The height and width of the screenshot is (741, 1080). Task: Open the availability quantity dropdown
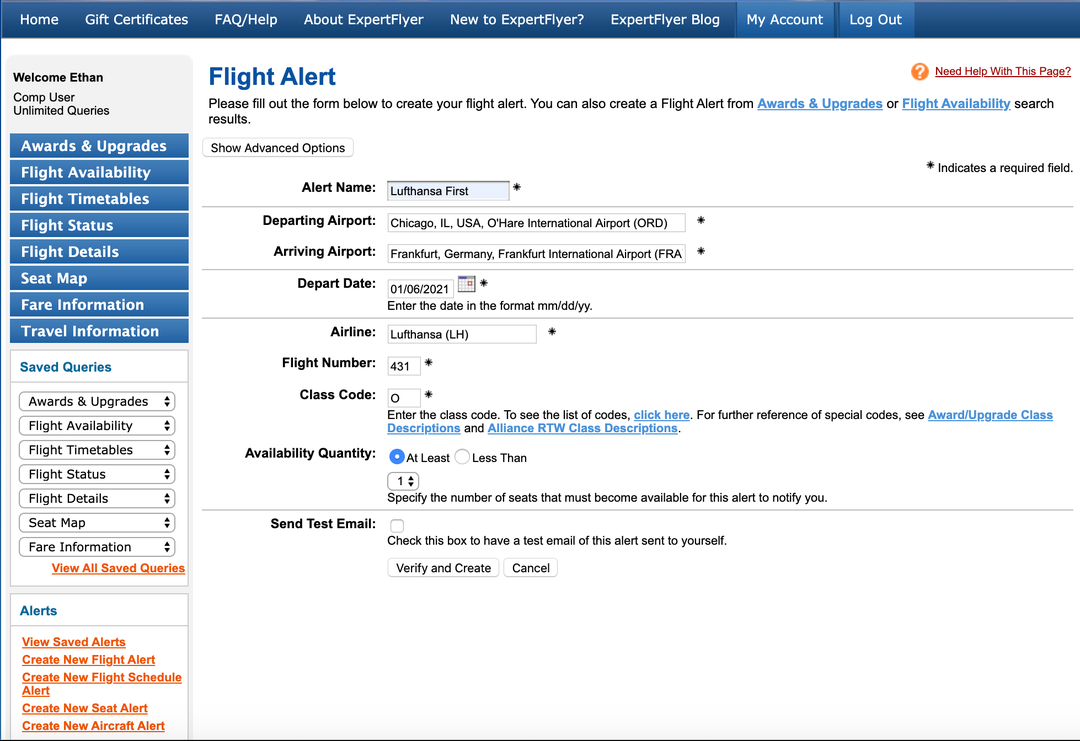point(402,480)
